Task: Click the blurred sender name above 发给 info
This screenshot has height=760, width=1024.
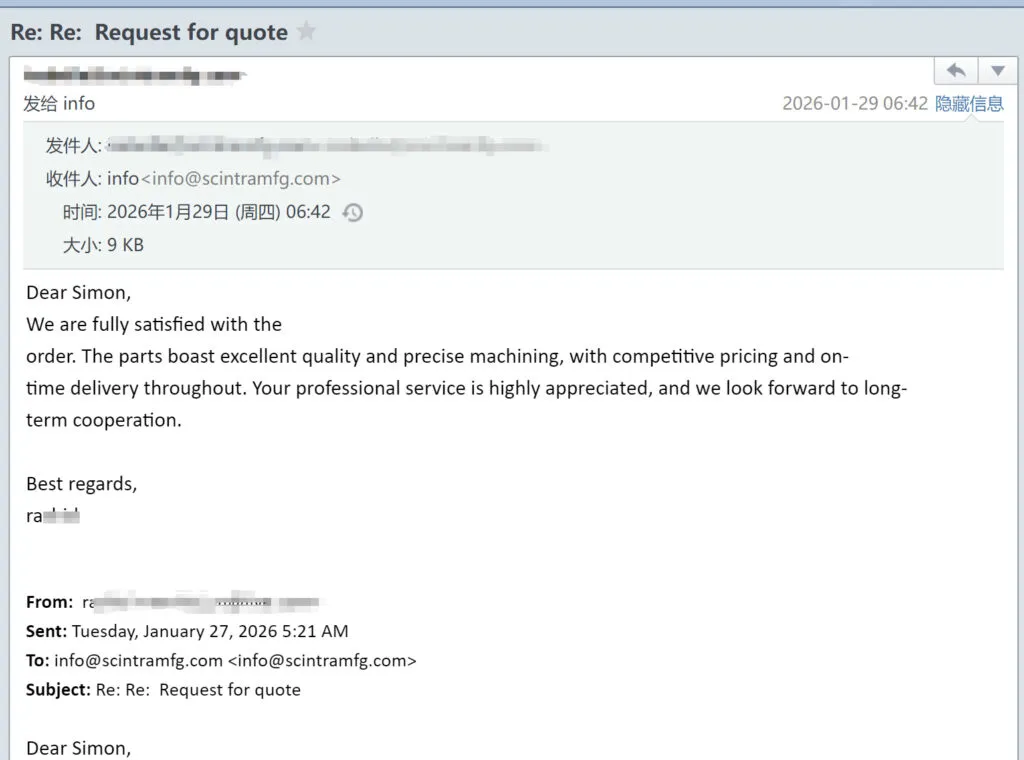Action: (134, 75)
